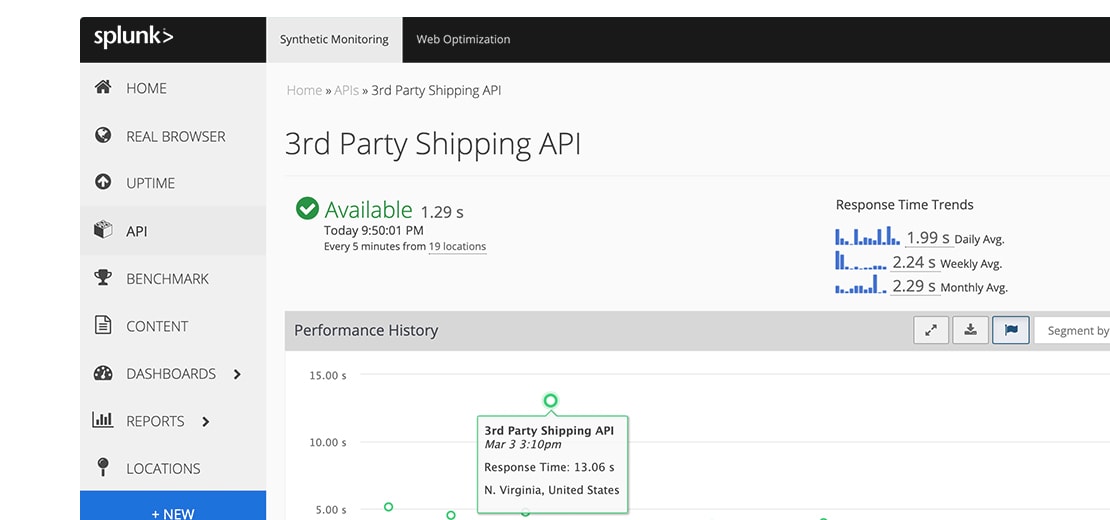Download the Performance History data
The image size is (1110, 520).
click(x=970, y=330)
